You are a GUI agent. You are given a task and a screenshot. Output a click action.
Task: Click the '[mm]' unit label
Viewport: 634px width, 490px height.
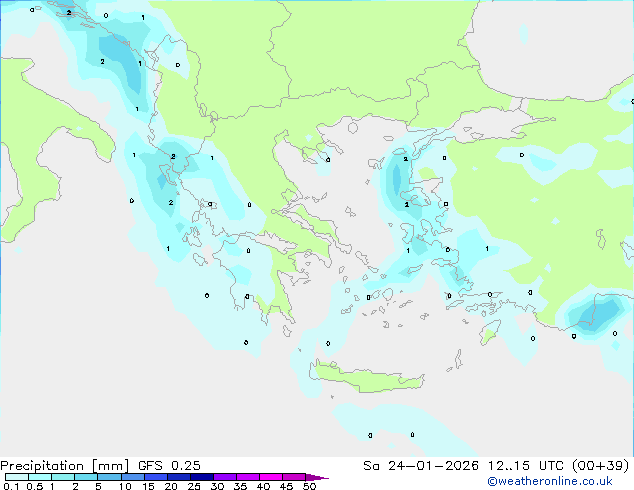[x=110, y=466]
